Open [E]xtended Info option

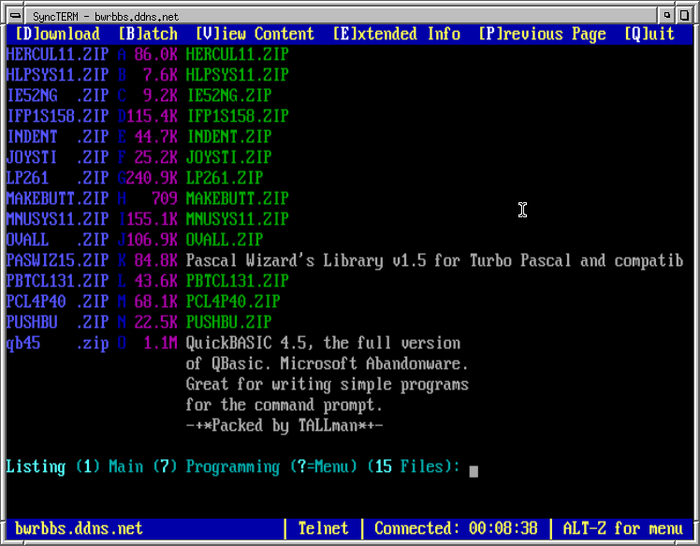pos(396,34)
